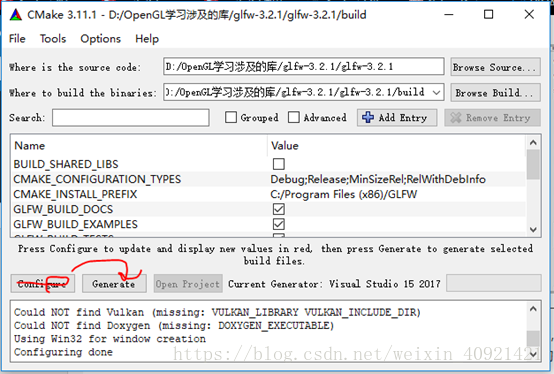554x374 pixels.
Task: Open the Tools menu
Action: coord(53,38)
